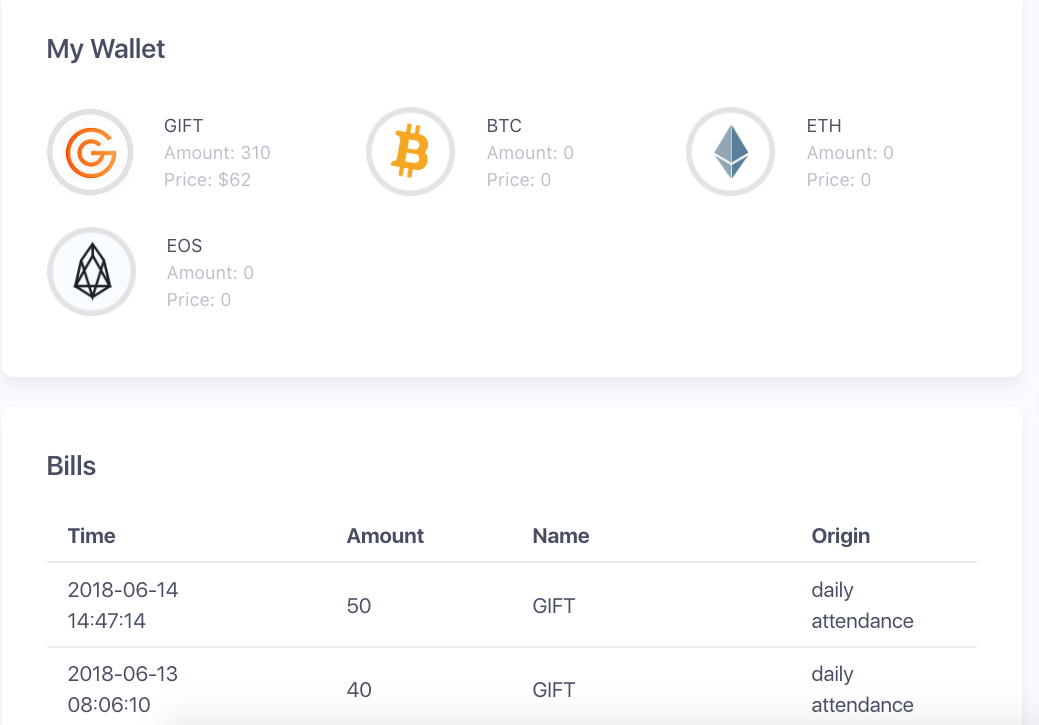Click the Amount column header

[x=385, y=535]
